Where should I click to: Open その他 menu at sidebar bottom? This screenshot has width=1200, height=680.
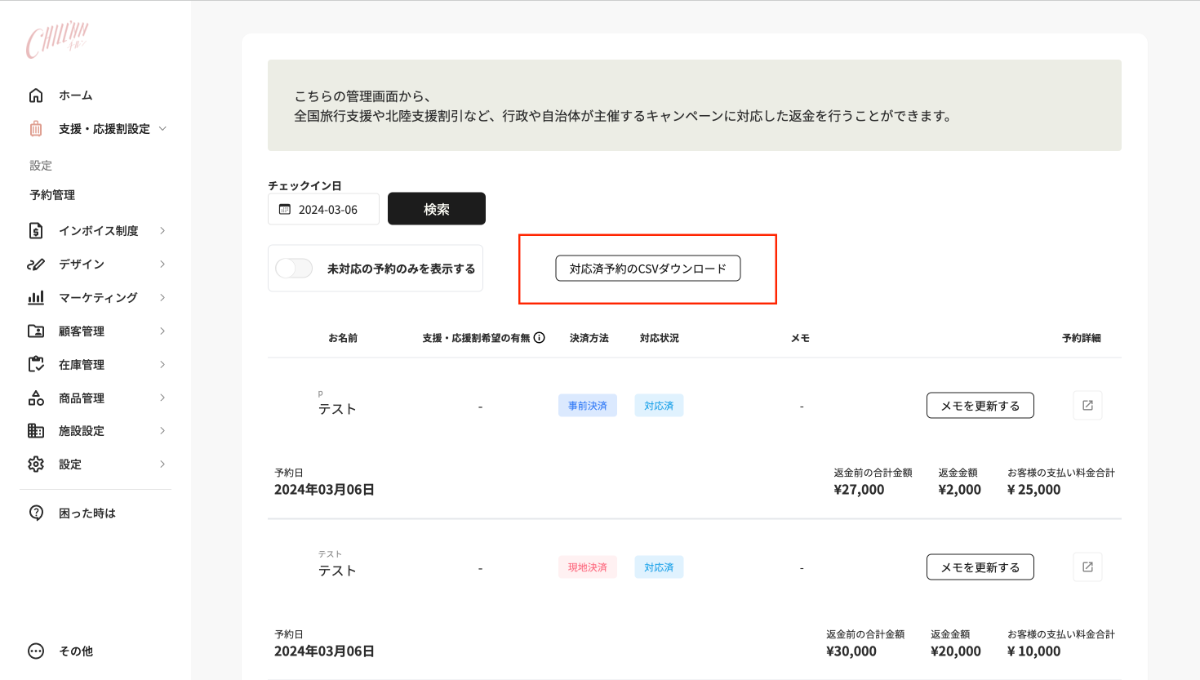(x=75, y=651)
